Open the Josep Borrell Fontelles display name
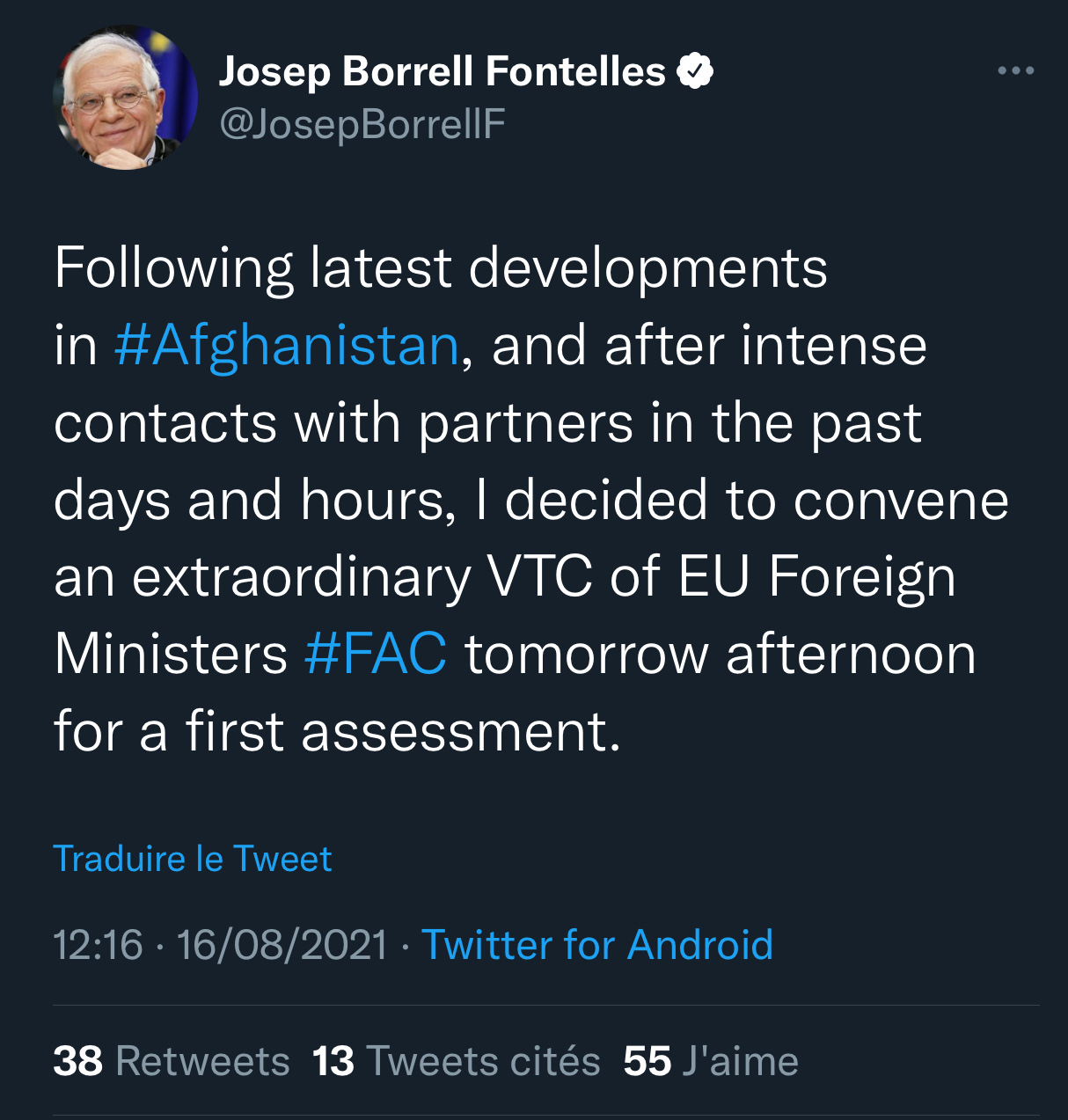Screen dimensions: 1068x1120 [442, 71]
